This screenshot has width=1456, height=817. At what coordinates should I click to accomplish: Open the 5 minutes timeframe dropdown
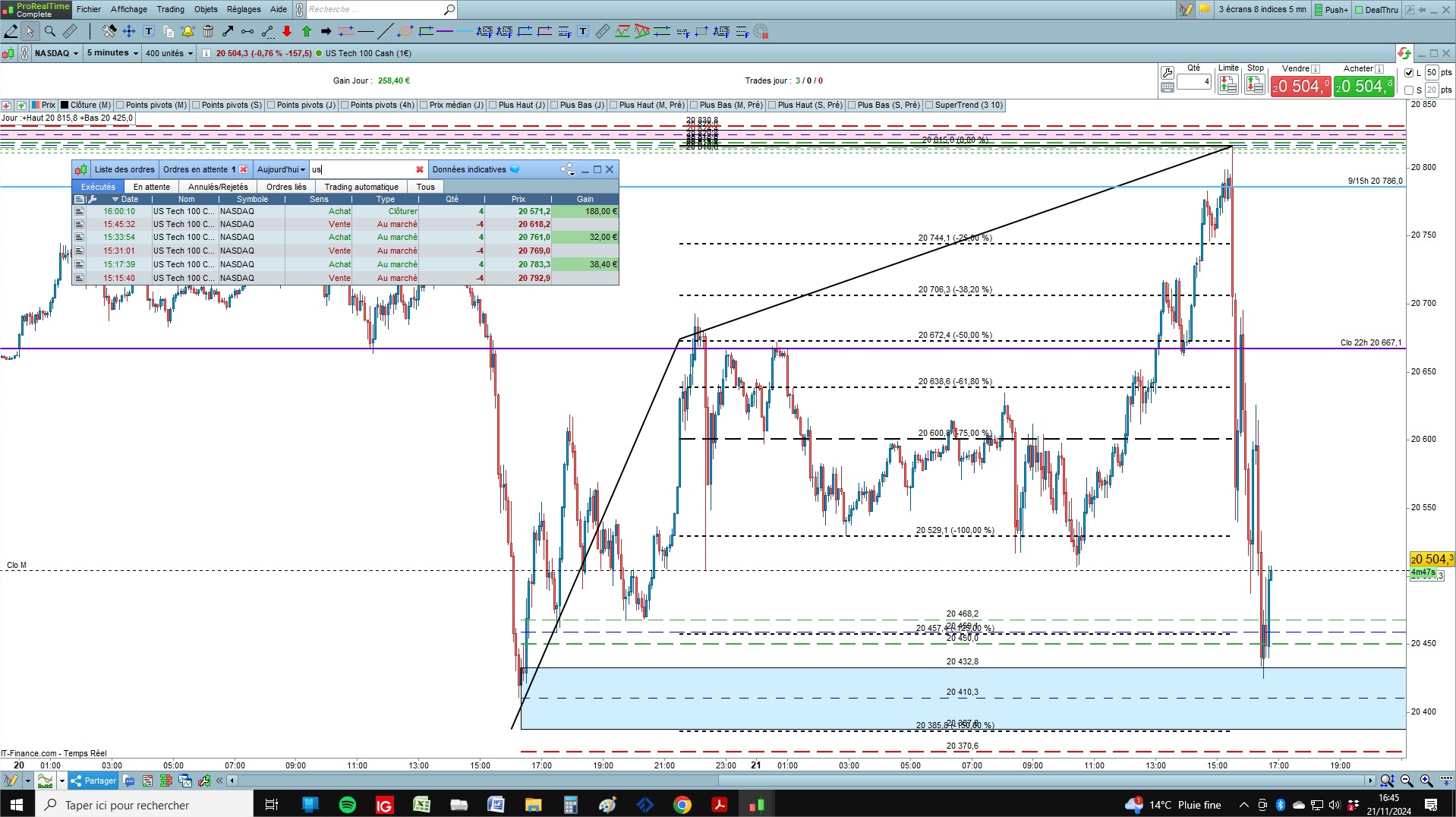tap(112, 53)
